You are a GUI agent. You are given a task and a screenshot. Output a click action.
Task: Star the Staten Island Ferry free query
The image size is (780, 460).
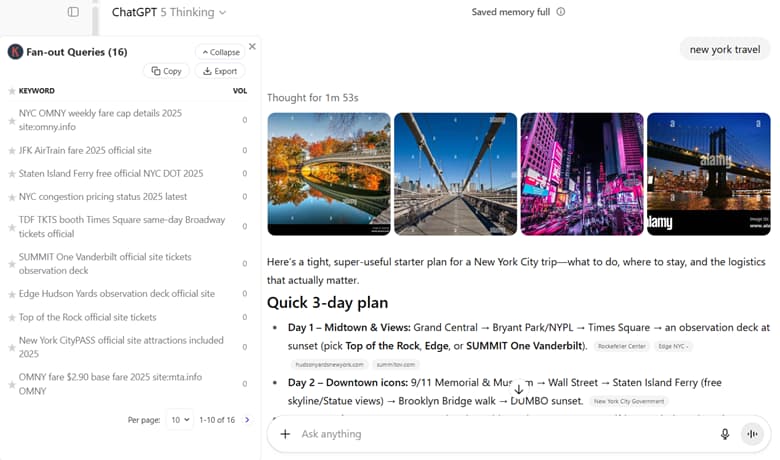point(11,174)
